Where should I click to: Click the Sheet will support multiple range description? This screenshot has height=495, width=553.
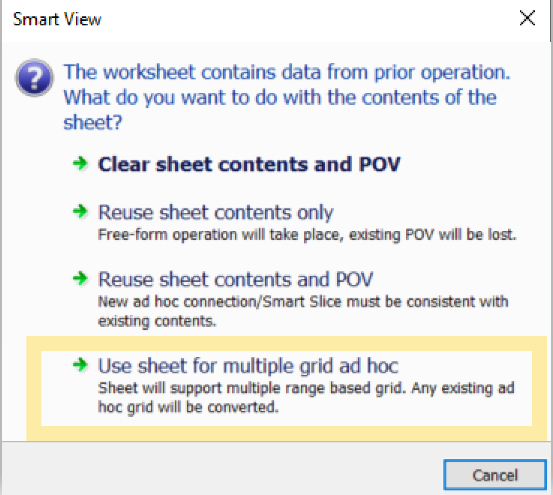tap(306, 397)
